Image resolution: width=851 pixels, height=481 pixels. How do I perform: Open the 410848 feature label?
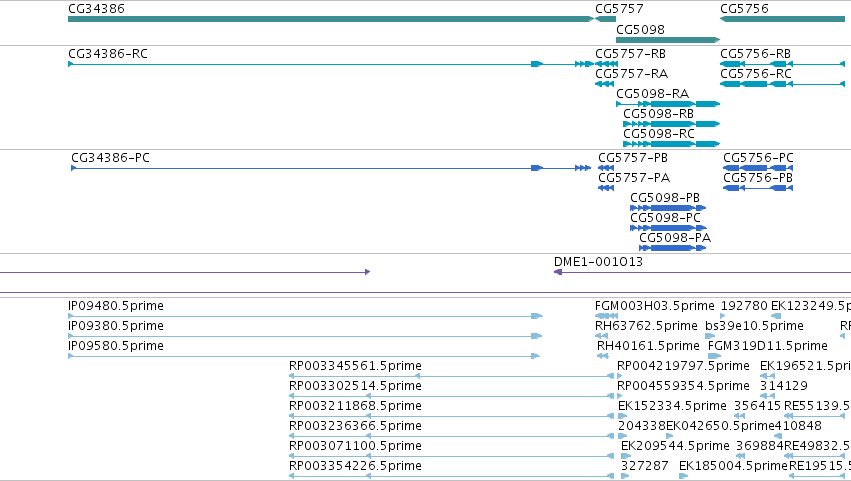tap(798, 427)
